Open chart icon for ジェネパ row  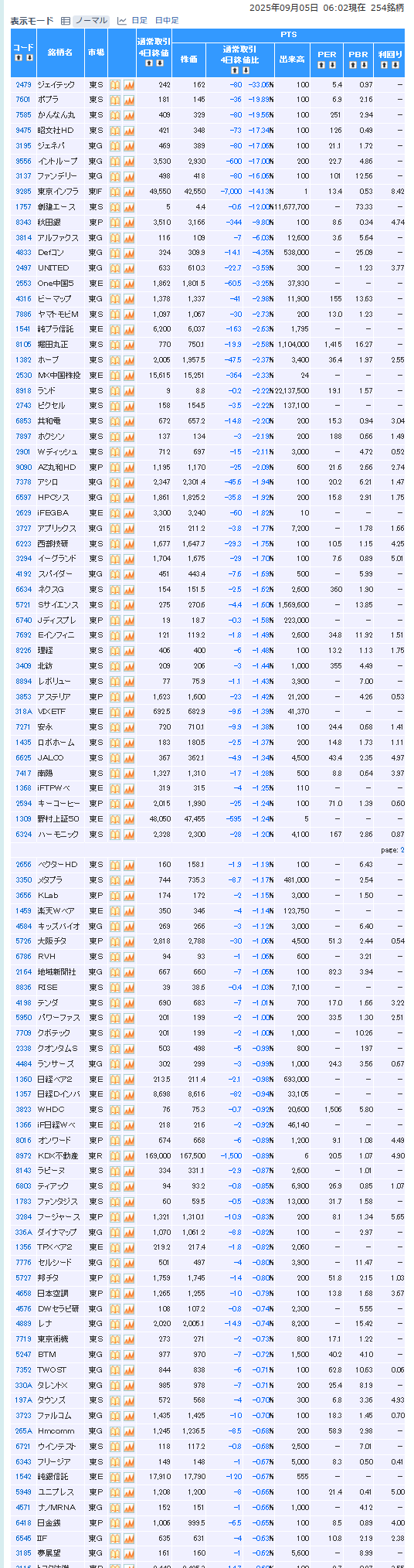pyautogui.click(x=128, y=145)
